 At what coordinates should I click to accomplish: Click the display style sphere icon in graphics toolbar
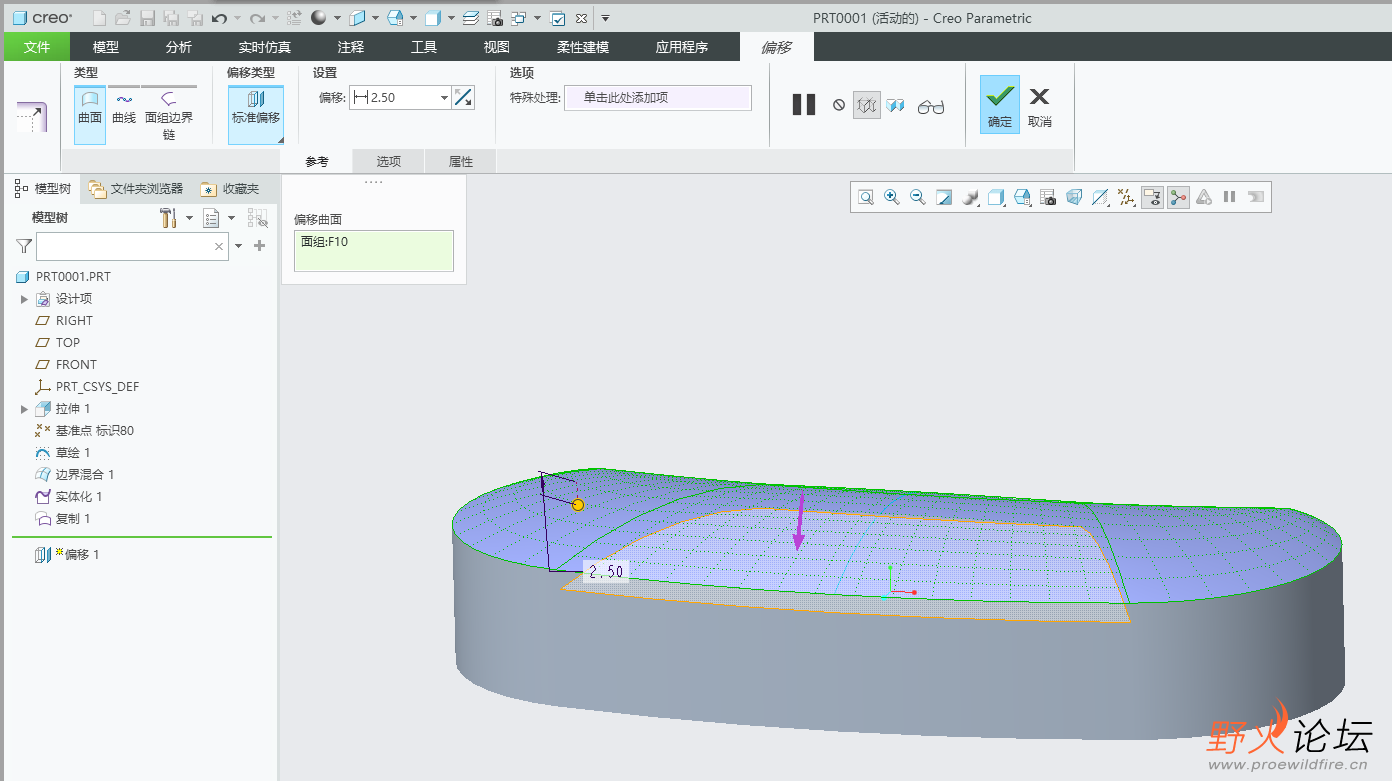(x=970, y=197)
